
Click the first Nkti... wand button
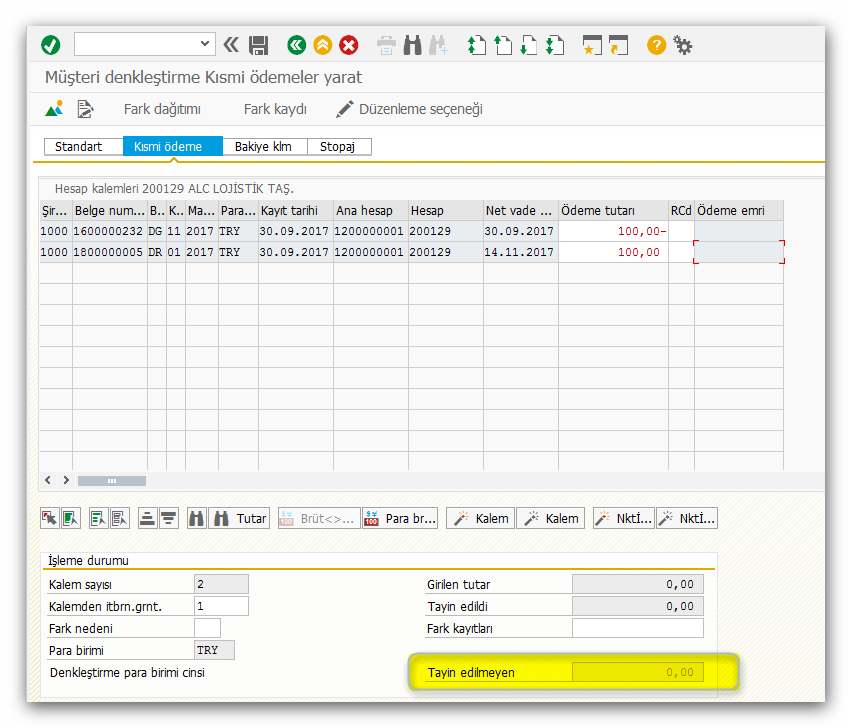(x=624, y=518)
